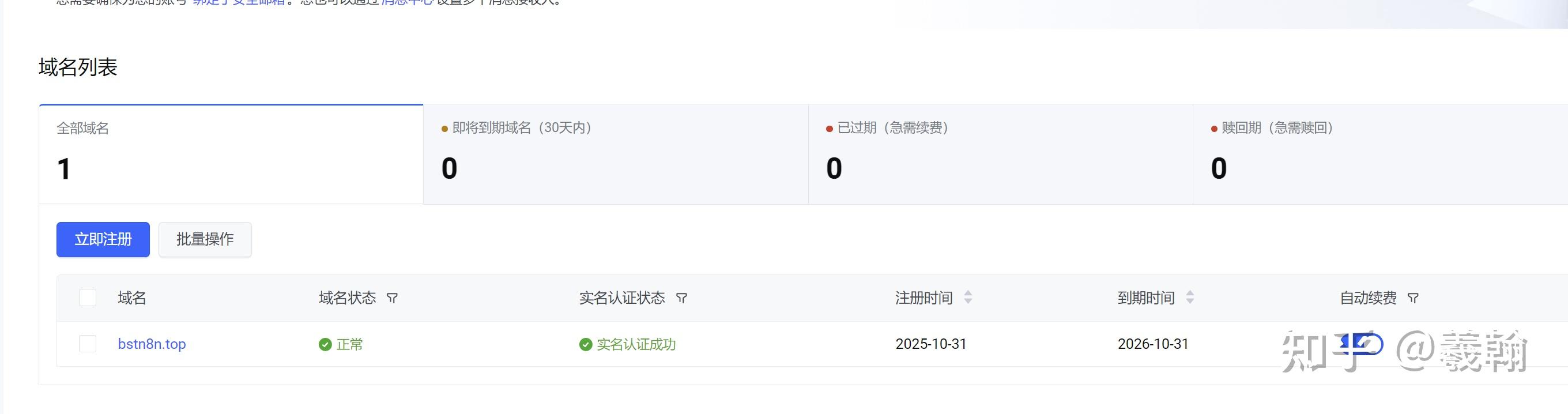Open the 自动续费 filter dropdown
The height and width of the screenshot is (414, 1568).
pyautogui.click(x=1413, y=298)
